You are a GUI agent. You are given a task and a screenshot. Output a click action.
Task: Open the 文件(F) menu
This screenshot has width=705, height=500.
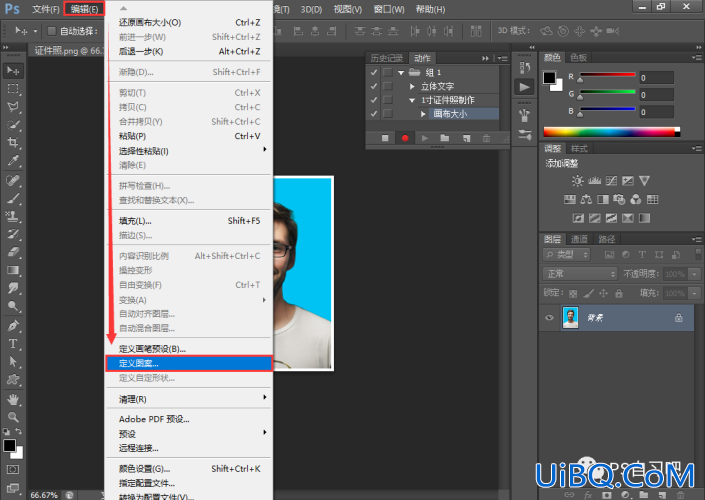click(x=46, y=9)
